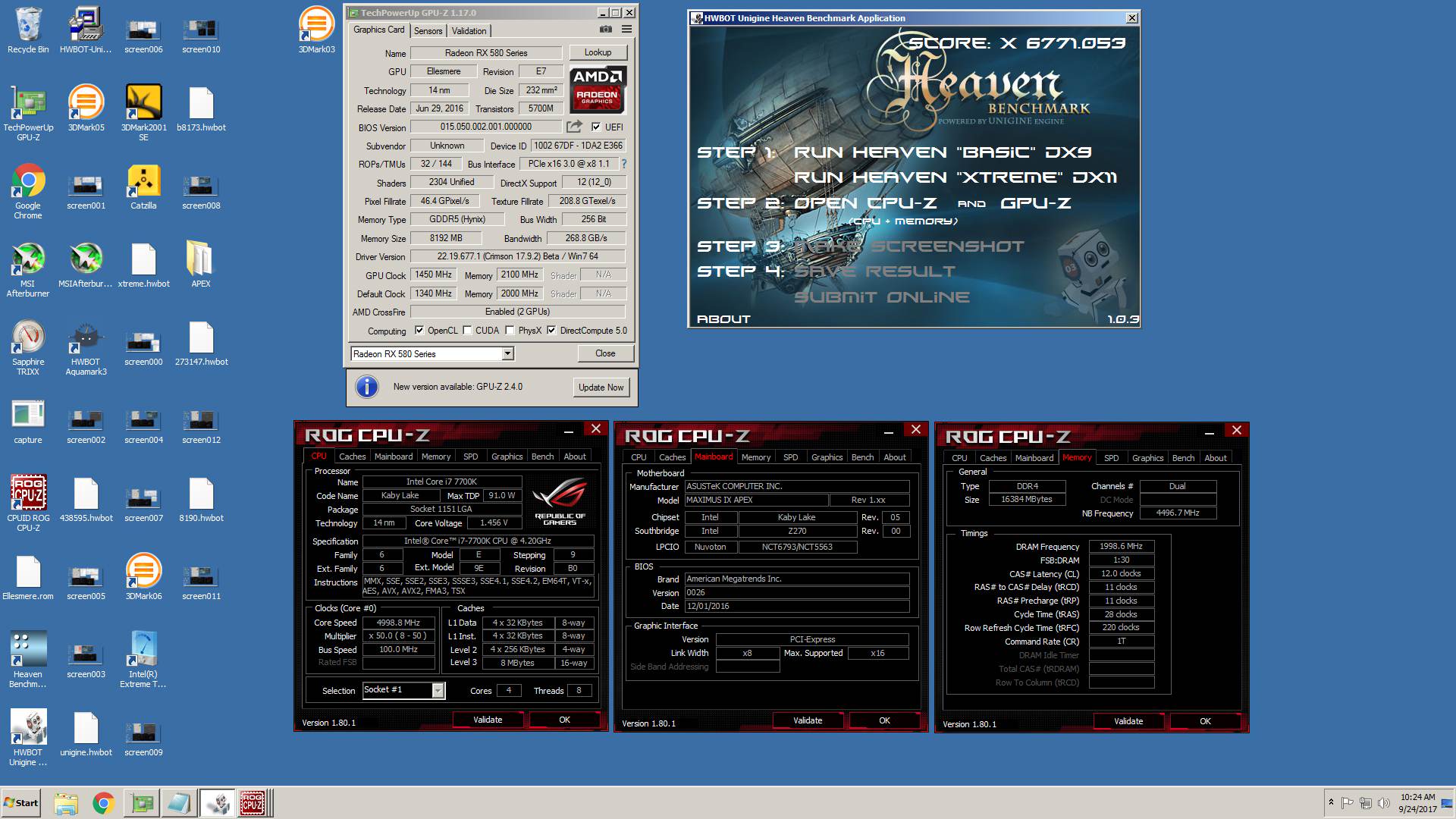Click the Lookup button in GPU-Z
This screenshot has height=819, width=1456.
598,52
